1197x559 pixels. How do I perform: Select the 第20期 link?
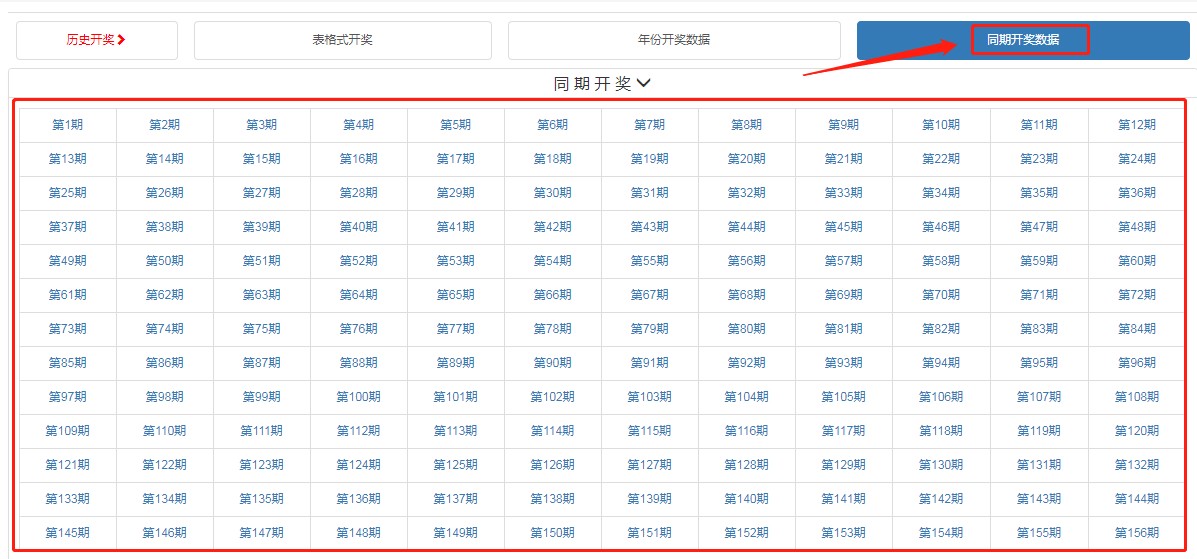[747, 159]
